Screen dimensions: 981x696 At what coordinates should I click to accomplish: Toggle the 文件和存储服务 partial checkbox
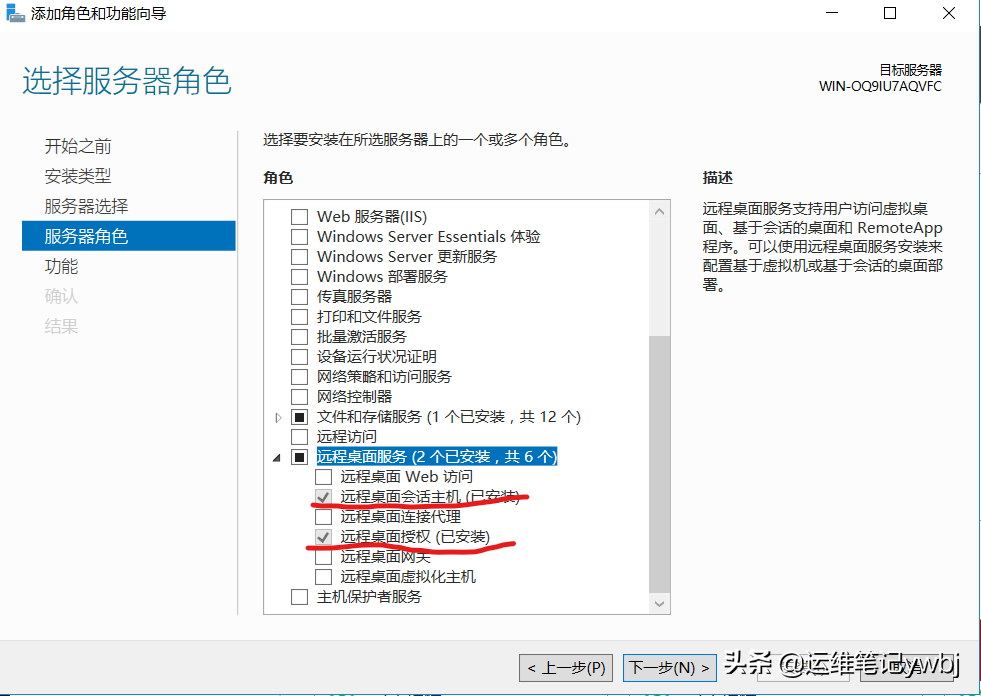[x=300, y=417]
